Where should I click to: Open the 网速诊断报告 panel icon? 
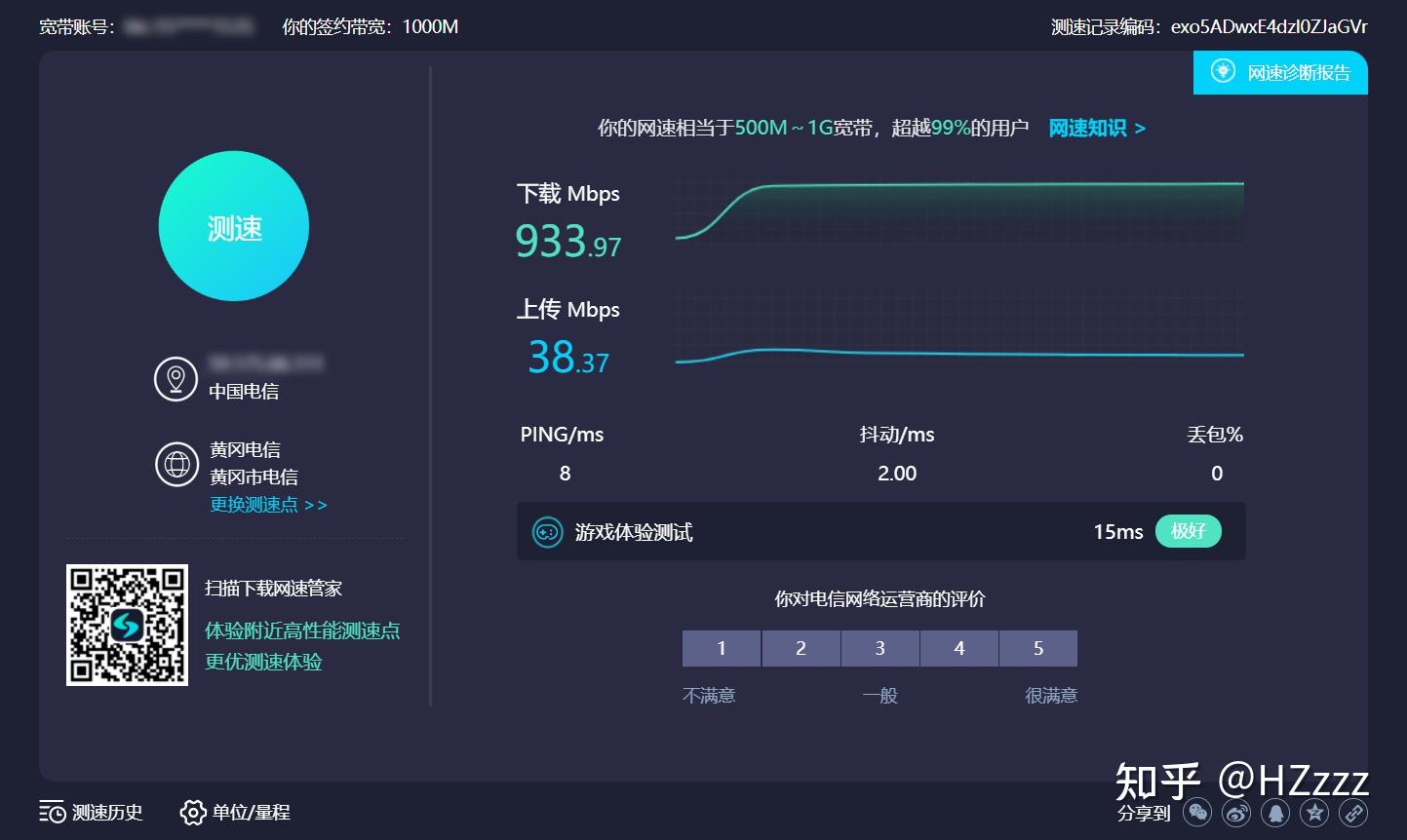pos(1223,71)
